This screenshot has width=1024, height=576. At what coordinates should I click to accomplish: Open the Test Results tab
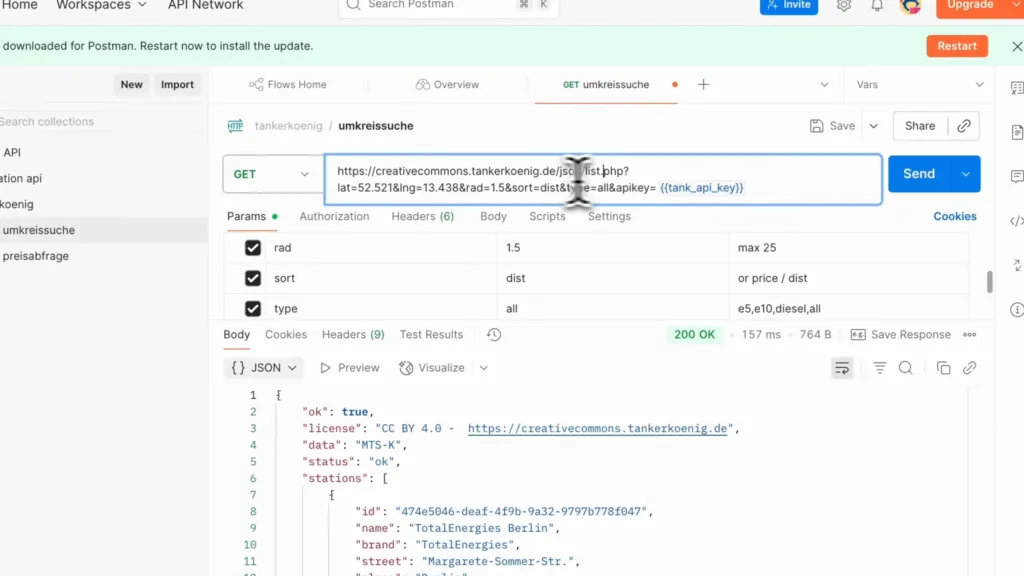pyautogui.click(x=431, y=334)
